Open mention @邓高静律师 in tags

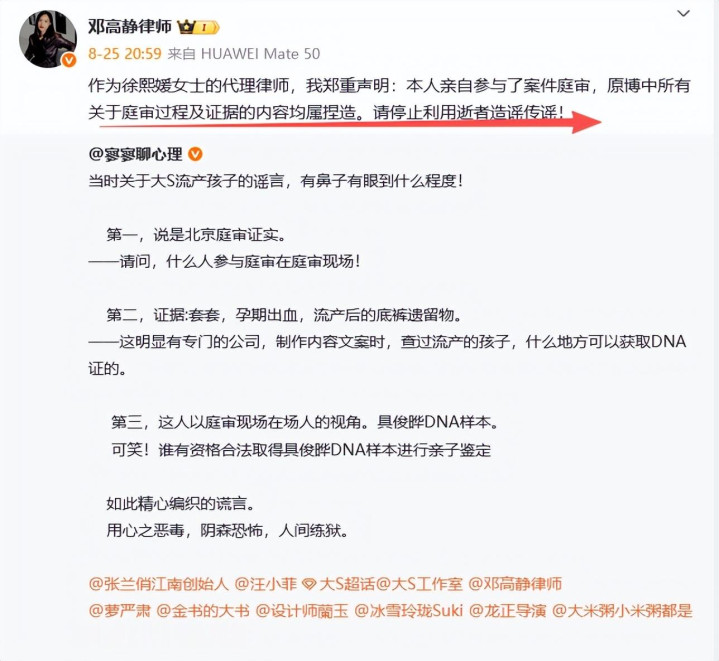(515, 584)
